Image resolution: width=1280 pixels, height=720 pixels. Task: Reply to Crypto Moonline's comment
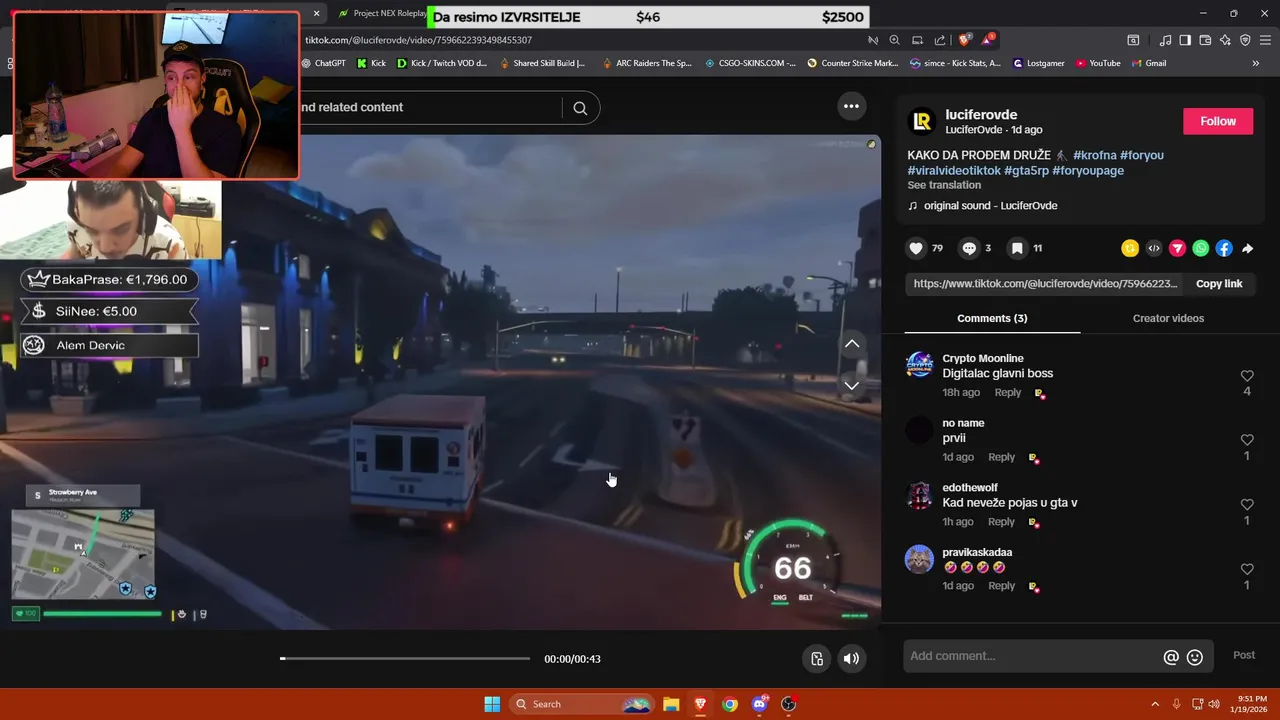click(x=1008, y=392)
